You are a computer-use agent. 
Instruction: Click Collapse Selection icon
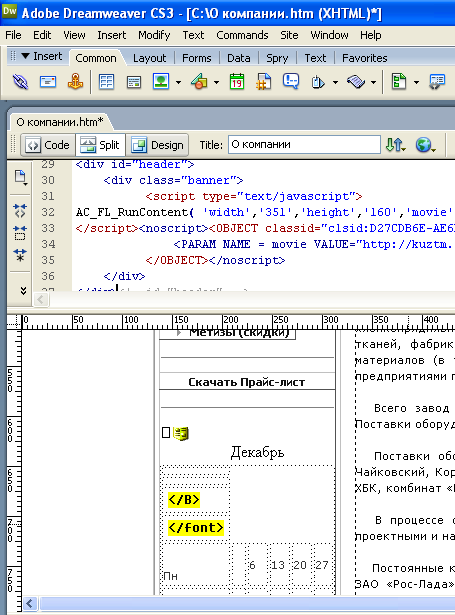coord(20,233)
